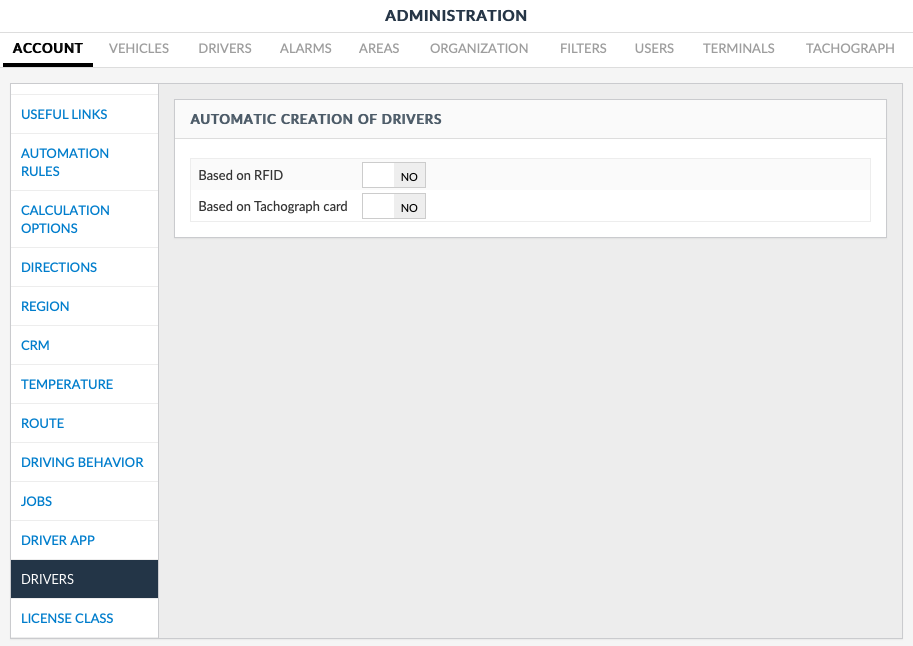Toggle the Based on RFID switch
This screenshot has width=913, height=646.
[x=394, y=176]
